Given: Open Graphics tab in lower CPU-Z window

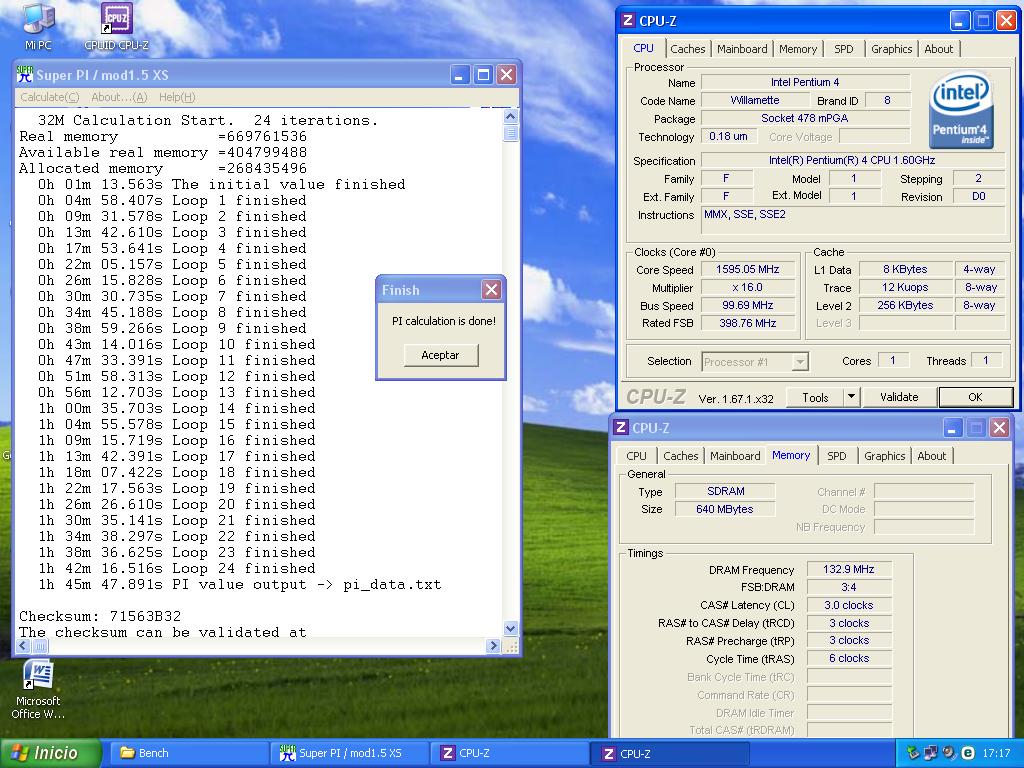Looking at the screenshot, I should point(884,456).
